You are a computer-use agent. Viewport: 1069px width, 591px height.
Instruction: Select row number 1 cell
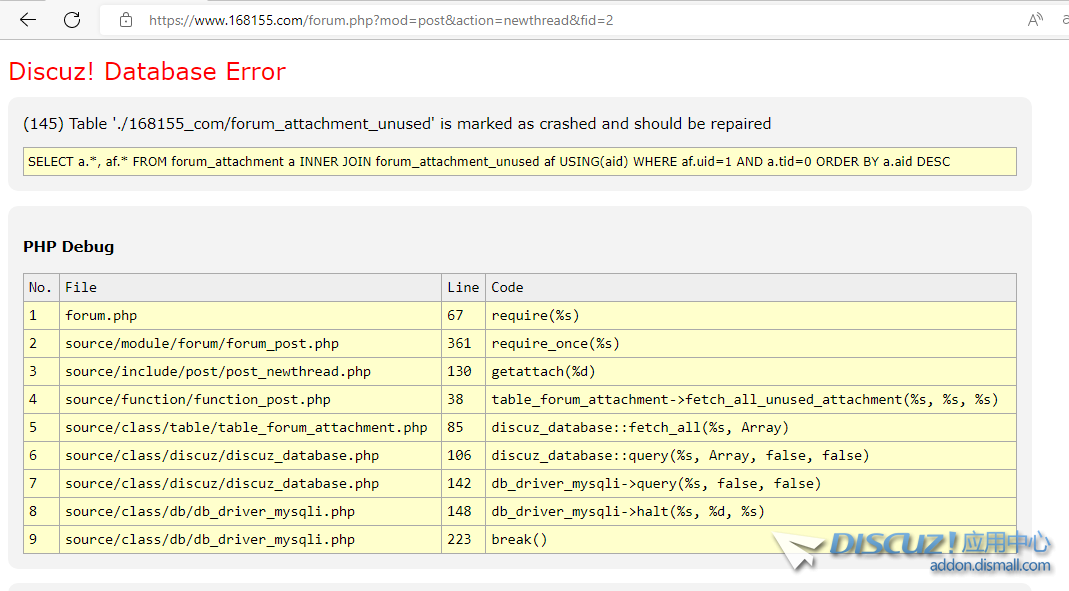click(42, 316)
